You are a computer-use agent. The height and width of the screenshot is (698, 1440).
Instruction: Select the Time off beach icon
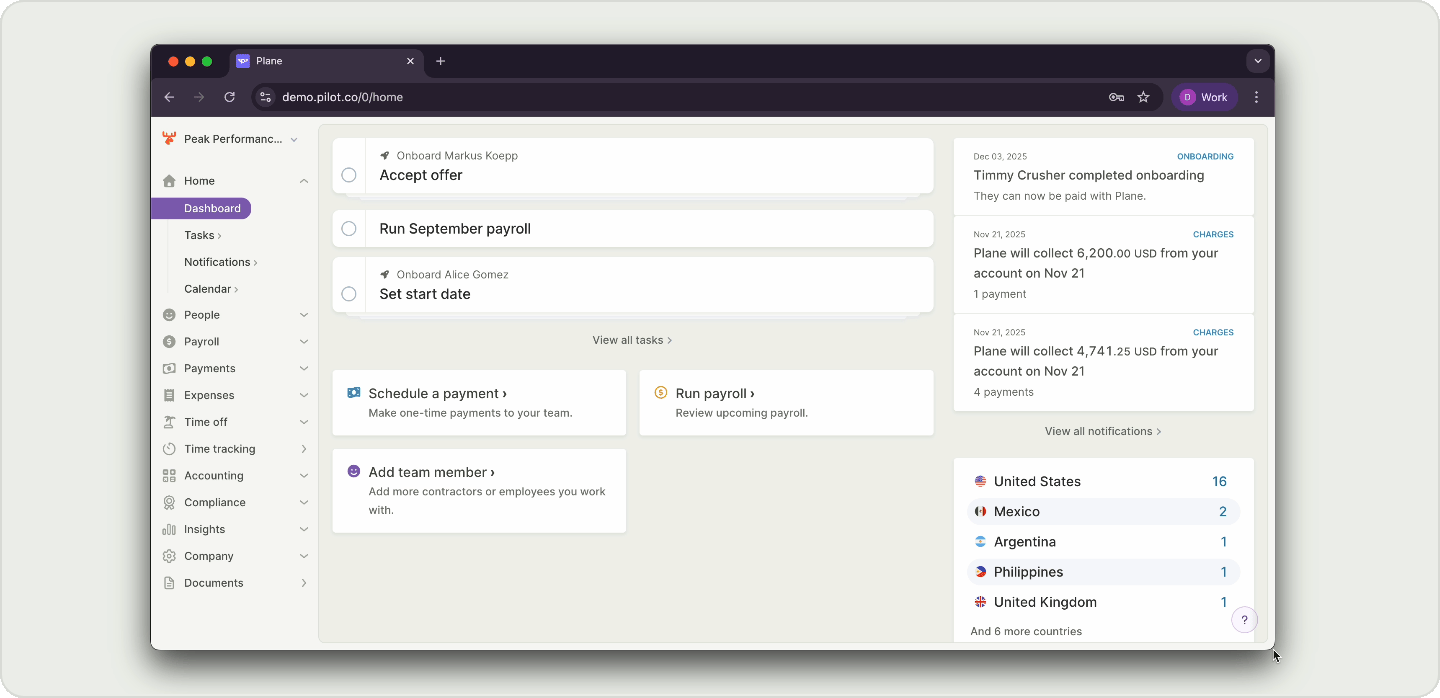tap(169, 422)
